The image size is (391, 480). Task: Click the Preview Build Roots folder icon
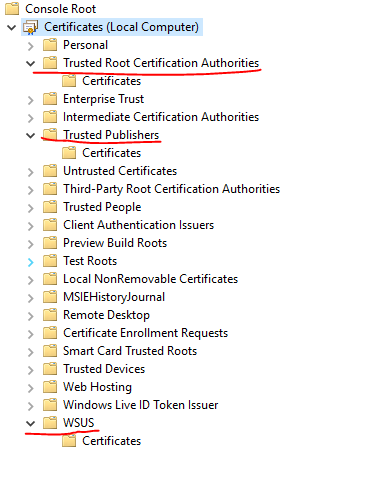[x=50, y=243]
